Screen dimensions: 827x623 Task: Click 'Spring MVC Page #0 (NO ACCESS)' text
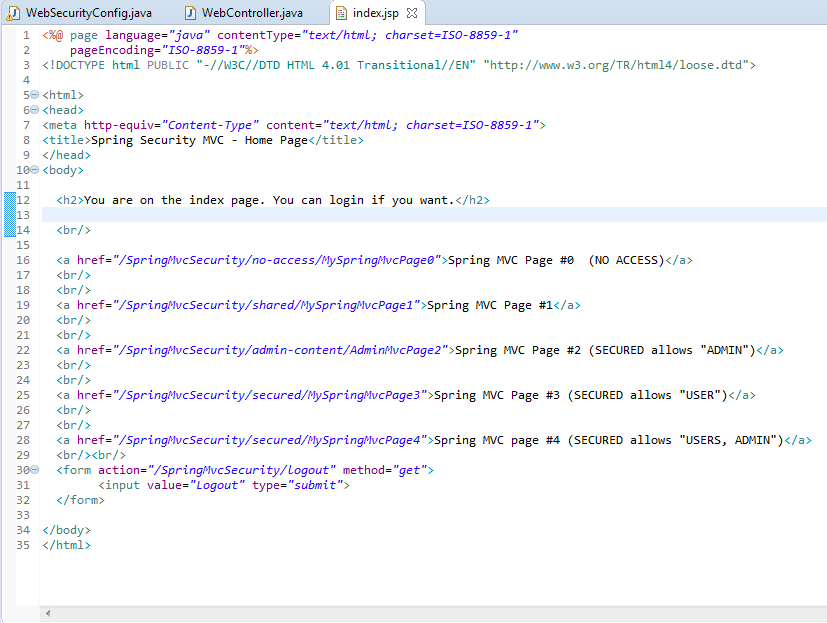point(556,260)
